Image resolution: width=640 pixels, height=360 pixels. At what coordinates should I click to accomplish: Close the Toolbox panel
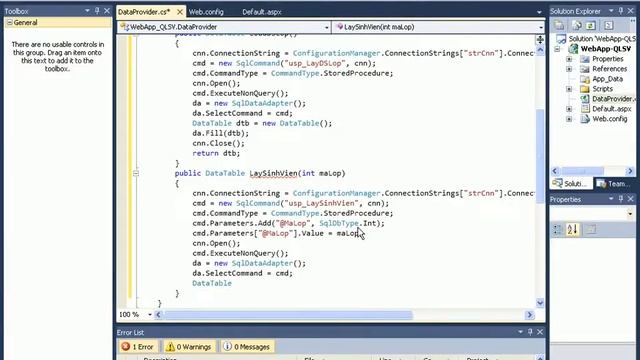[107, 11]
